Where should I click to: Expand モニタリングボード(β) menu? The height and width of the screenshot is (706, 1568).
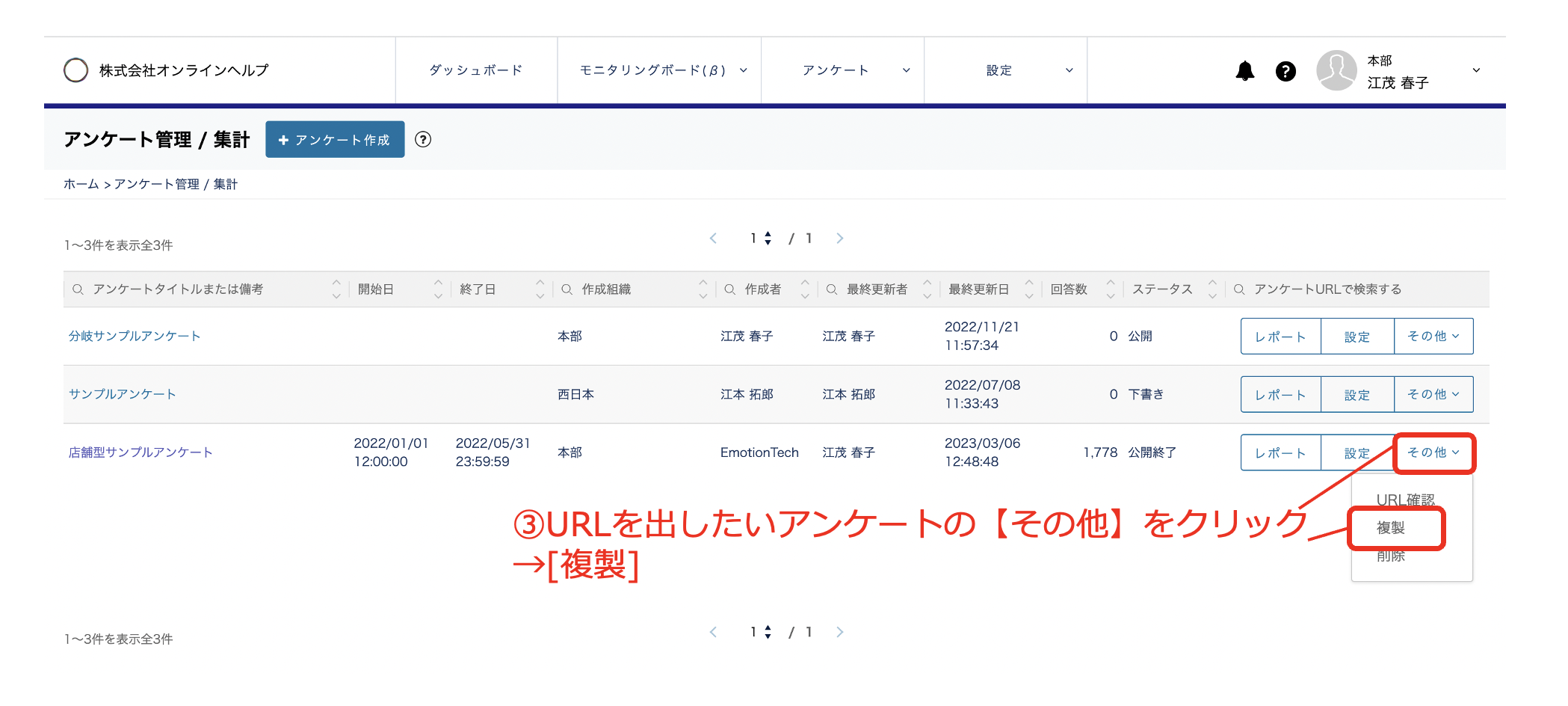[x=659, y=70]
